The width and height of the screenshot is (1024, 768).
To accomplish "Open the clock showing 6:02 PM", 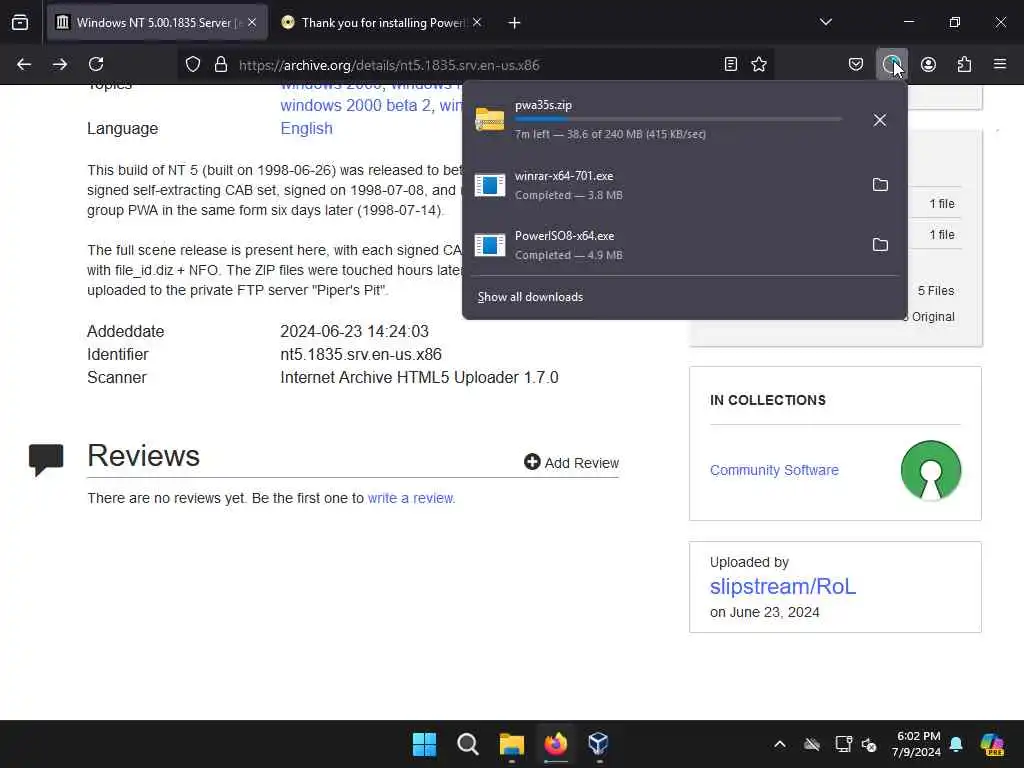I will point(917,744).
